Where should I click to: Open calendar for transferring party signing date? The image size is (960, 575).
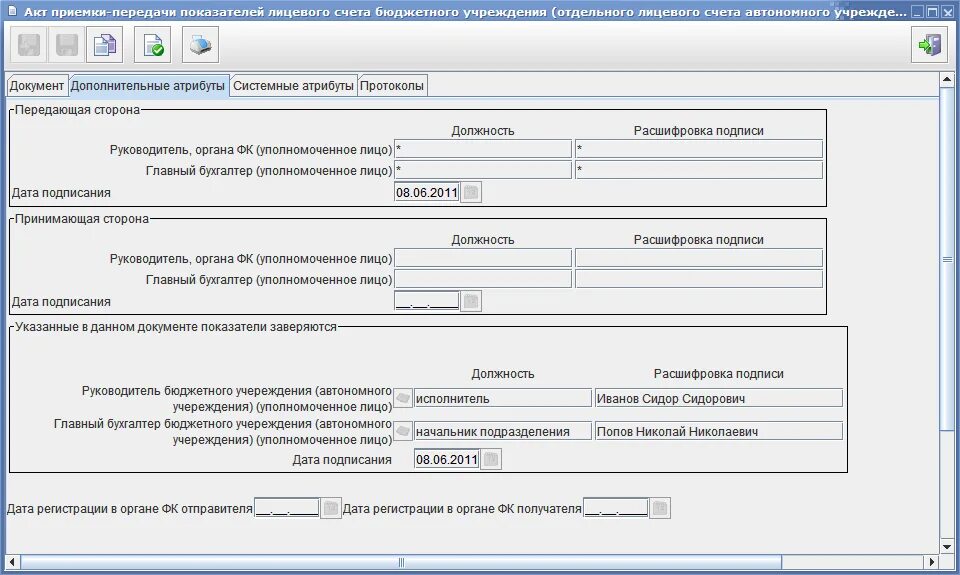[x=471, y=192]
